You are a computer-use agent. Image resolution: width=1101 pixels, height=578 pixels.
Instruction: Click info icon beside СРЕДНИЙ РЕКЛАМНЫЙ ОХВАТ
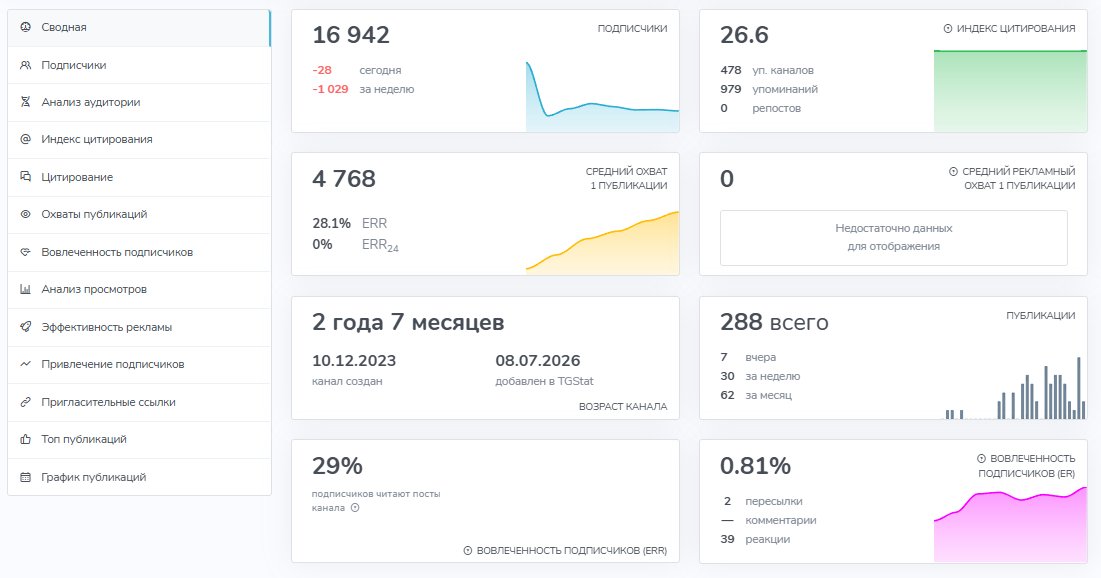click(x=954, y=171)
